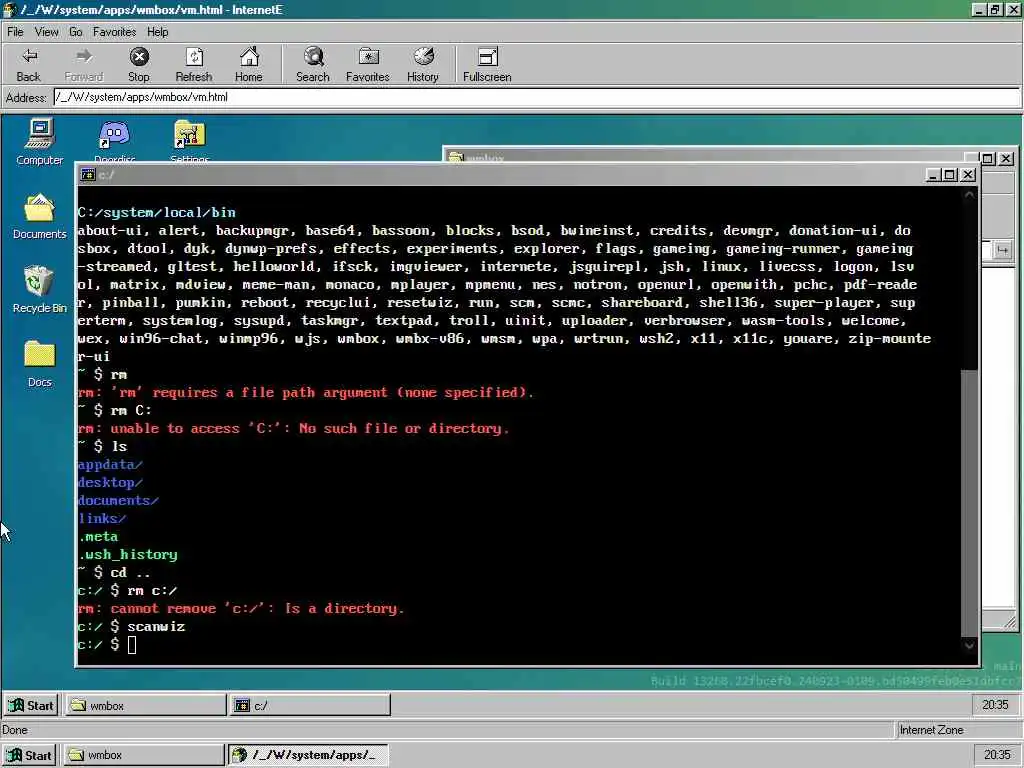
Task: Click inner Start button in VM
Action: pos(31,705)
